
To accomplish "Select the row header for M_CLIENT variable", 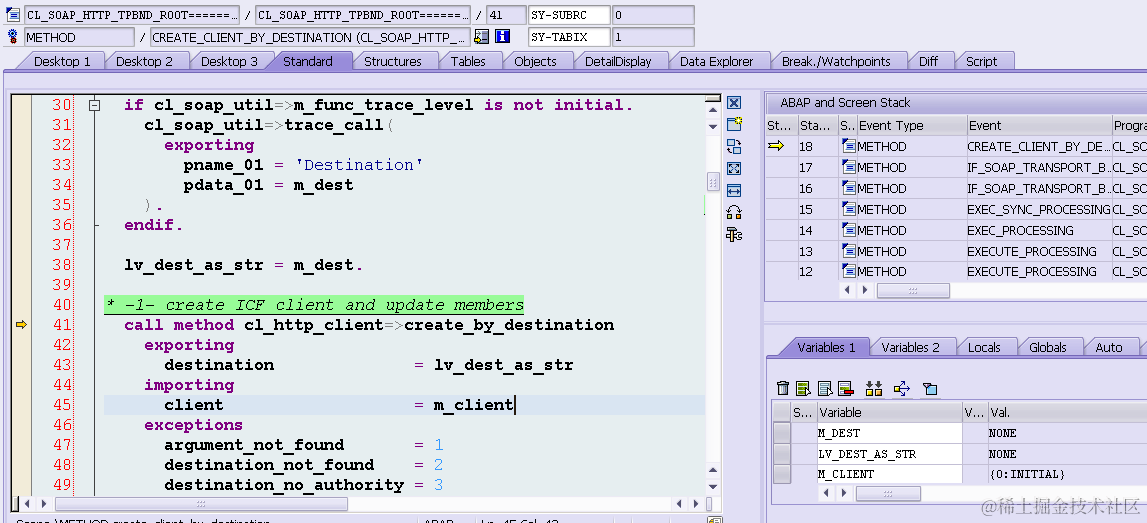I will coord(782,474).
